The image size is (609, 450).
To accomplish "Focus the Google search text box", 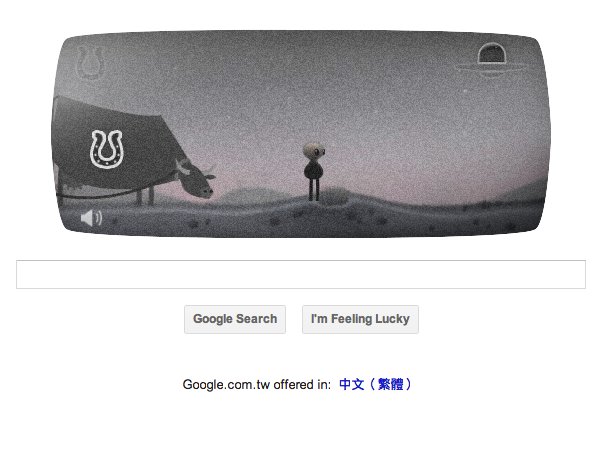I will click(x=301, y=274).
